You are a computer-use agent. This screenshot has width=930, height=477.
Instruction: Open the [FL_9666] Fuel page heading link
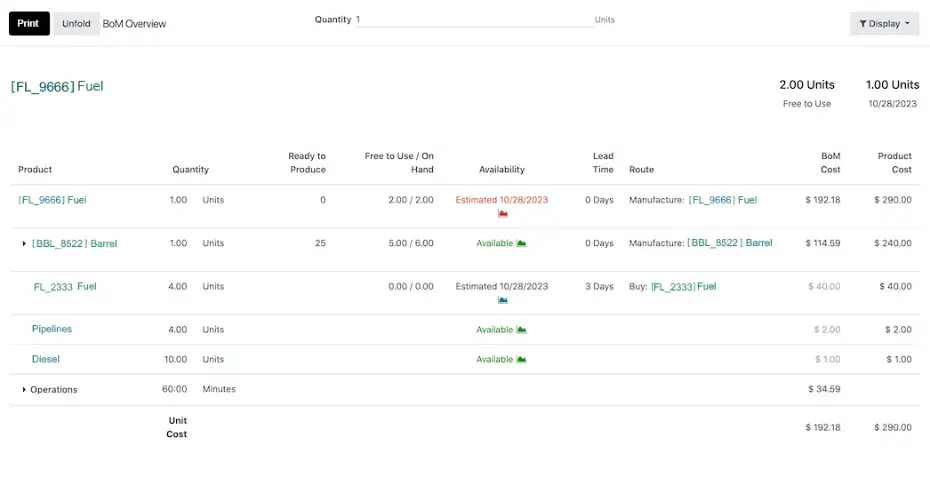coord(57,86)
